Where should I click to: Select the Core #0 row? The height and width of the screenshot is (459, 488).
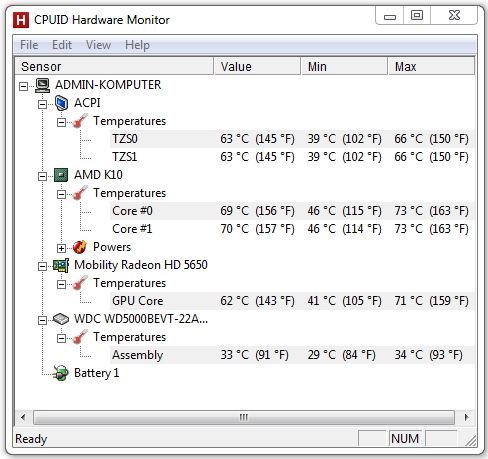coord(292,211)
